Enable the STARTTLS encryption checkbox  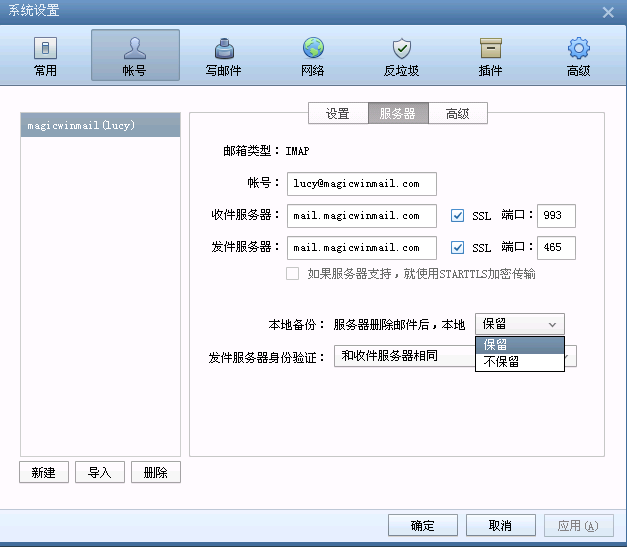293,274
